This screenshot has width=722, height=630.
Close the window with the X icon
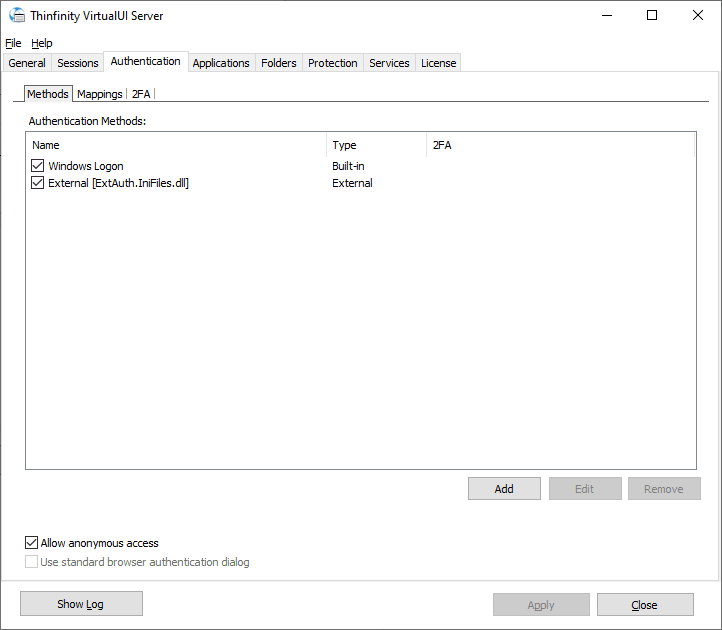coord(698,15)
